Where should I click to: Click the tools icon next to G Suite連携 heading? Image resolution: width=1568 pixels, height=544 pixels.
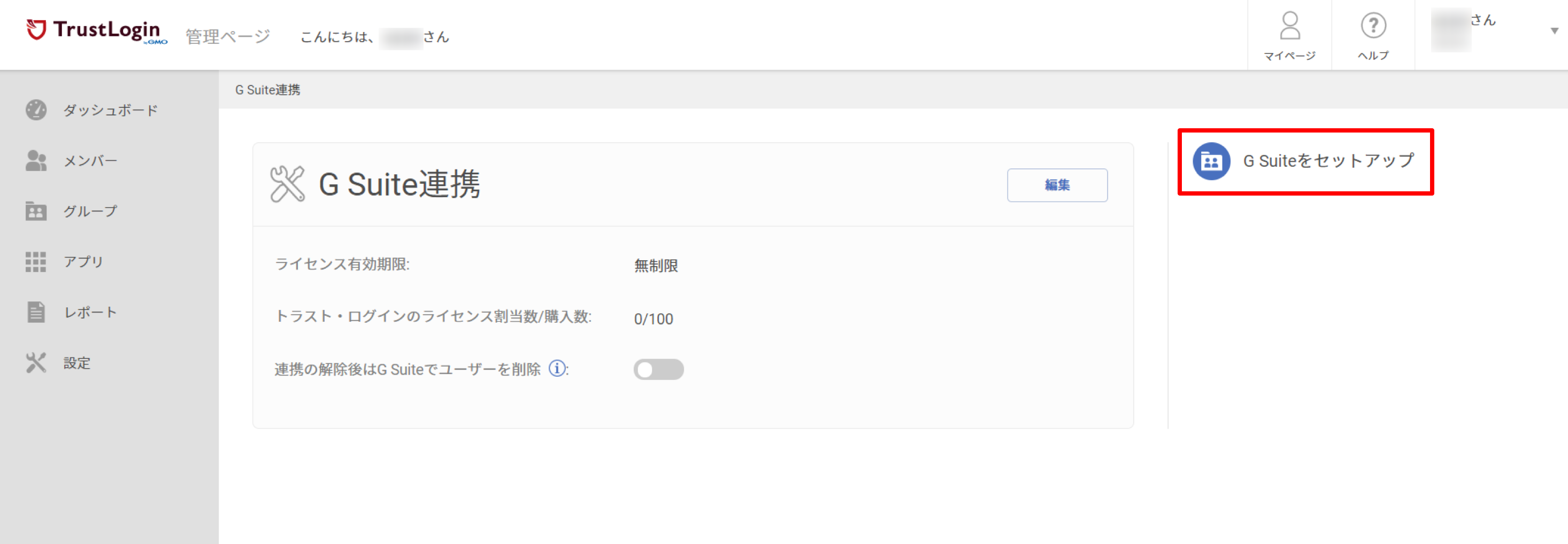point(287,184)
